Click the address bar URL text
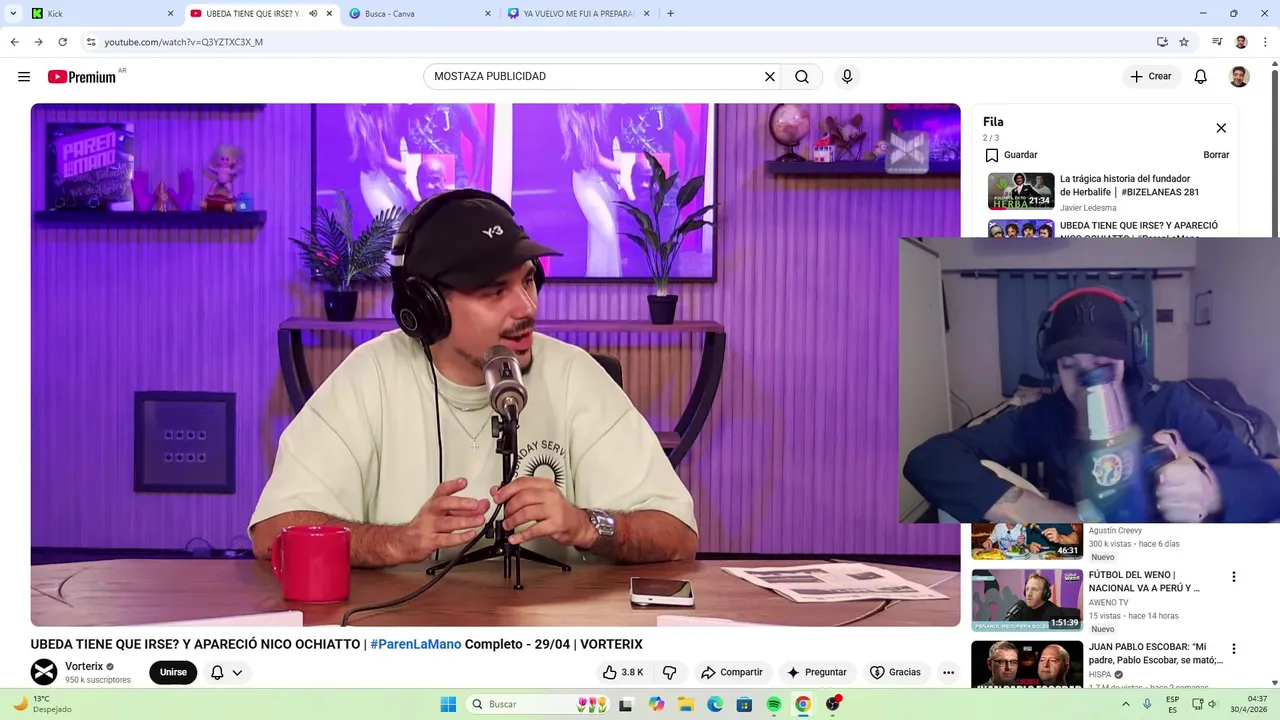This screenshot has height=720, width=1280. click(x=184, y=42)
